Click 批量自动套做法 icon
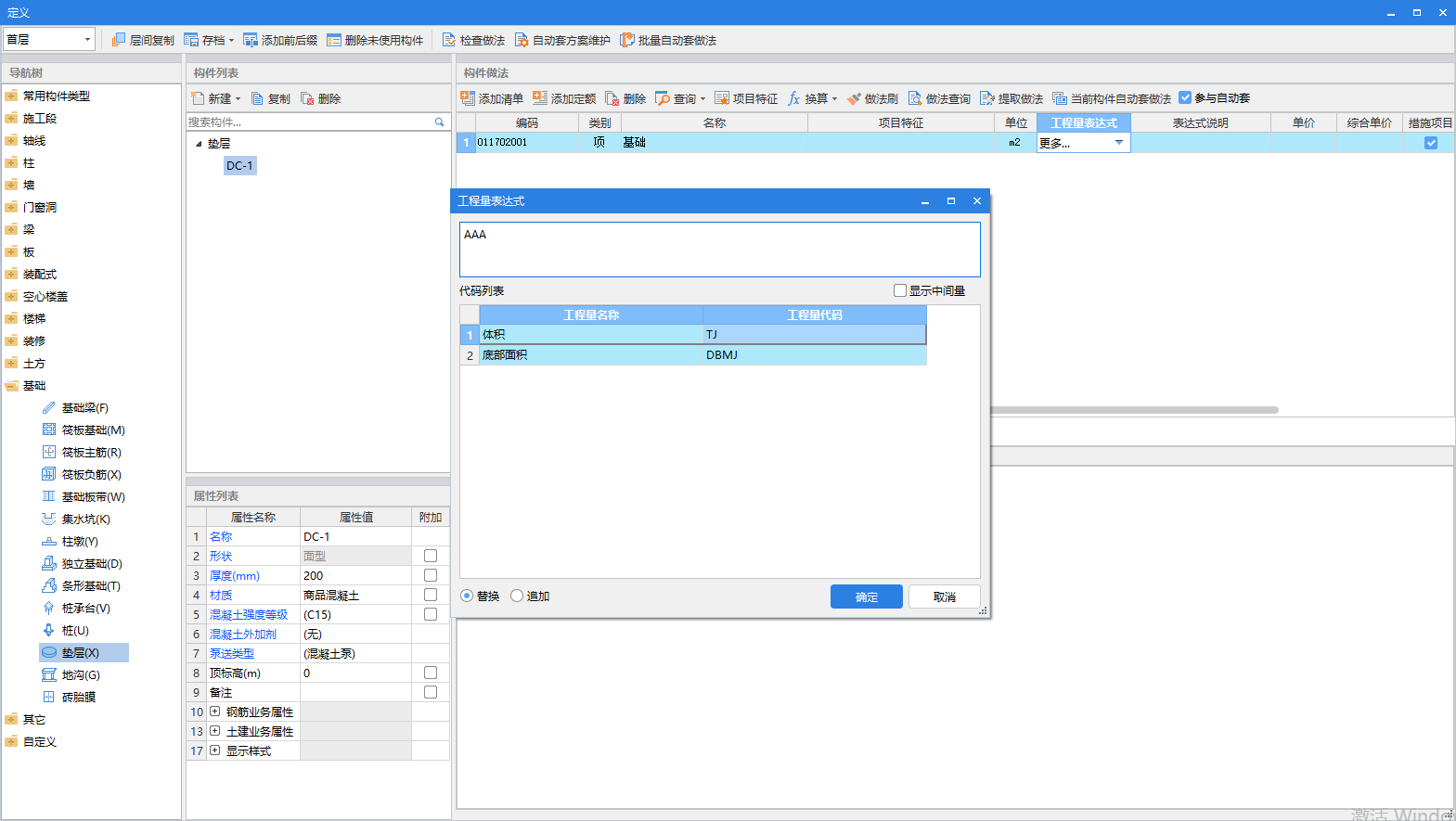1456x821 pixels. click(x=627, y=40)
